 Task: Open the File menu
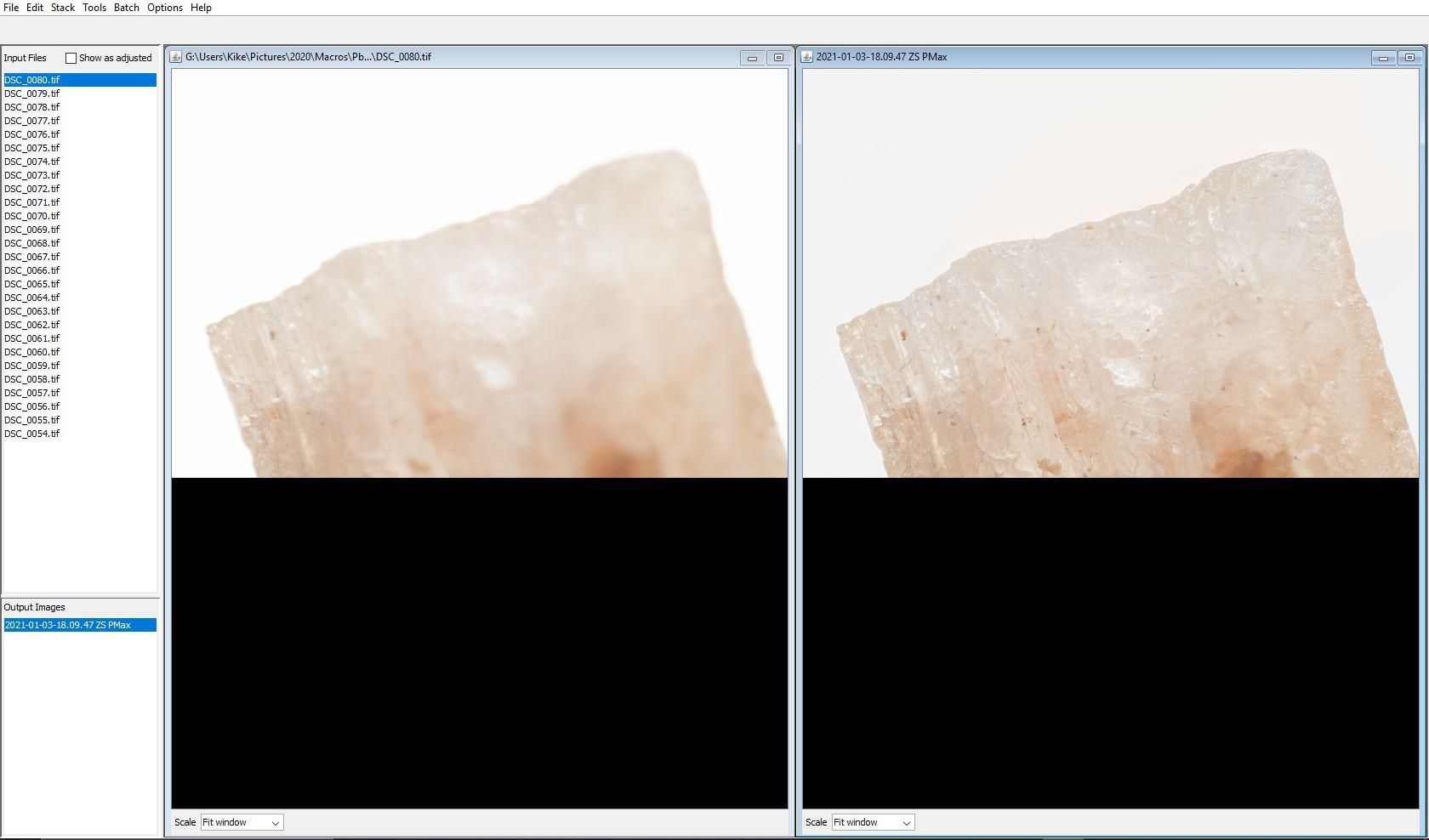point(11,8)
